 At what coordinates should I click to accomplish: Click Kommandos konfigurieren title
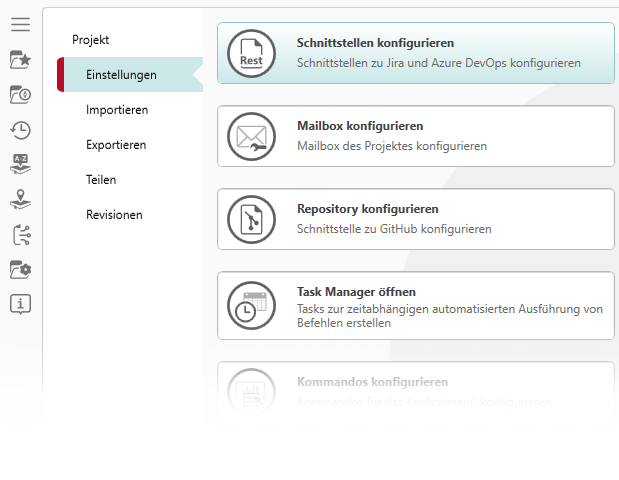(373, 382)
